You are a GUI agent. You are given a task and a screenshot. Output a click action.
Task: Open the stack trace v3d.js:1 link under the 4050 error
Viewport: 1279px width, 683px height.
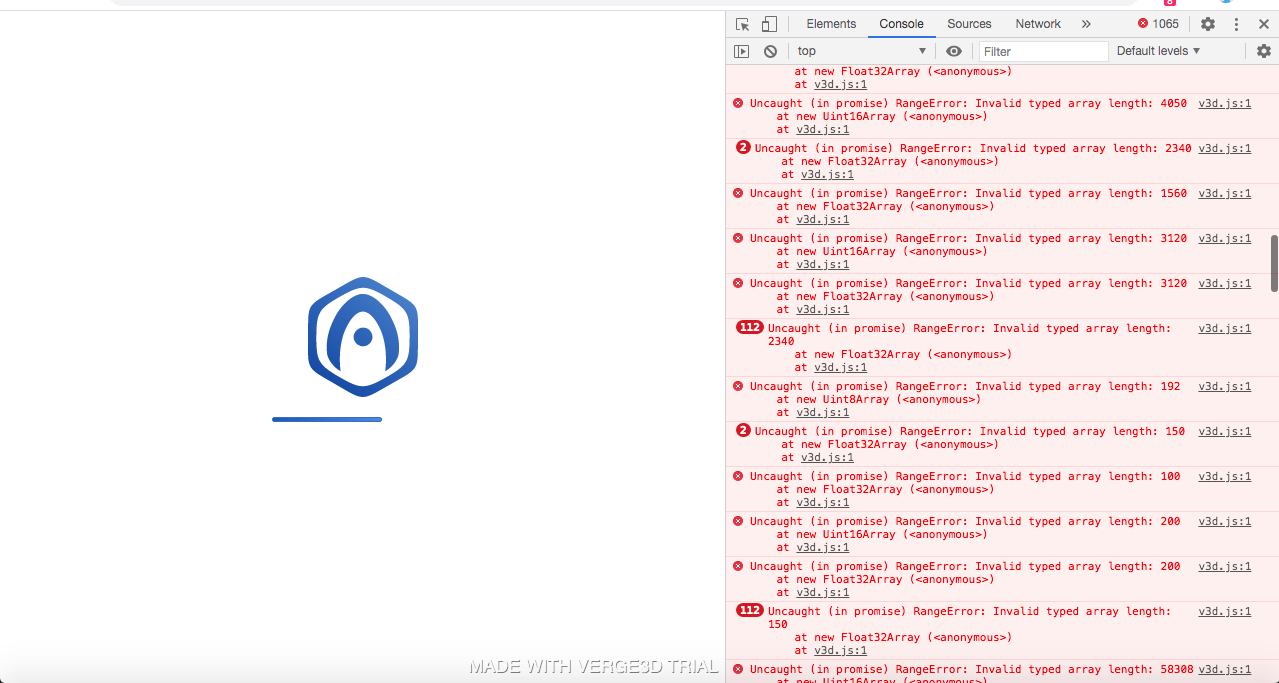click(x=823, y=130)
